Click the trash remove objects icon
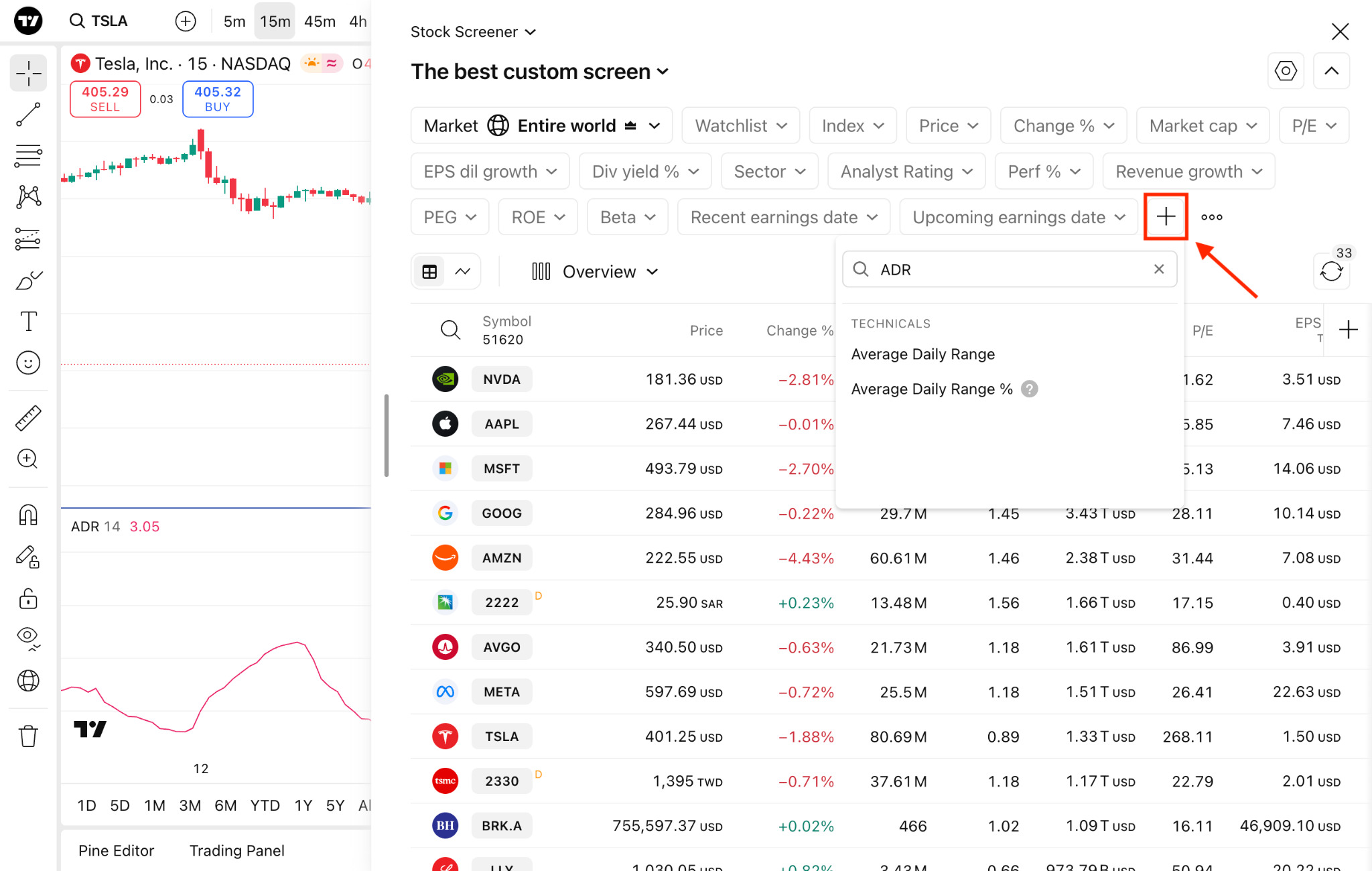 point(28,736)
